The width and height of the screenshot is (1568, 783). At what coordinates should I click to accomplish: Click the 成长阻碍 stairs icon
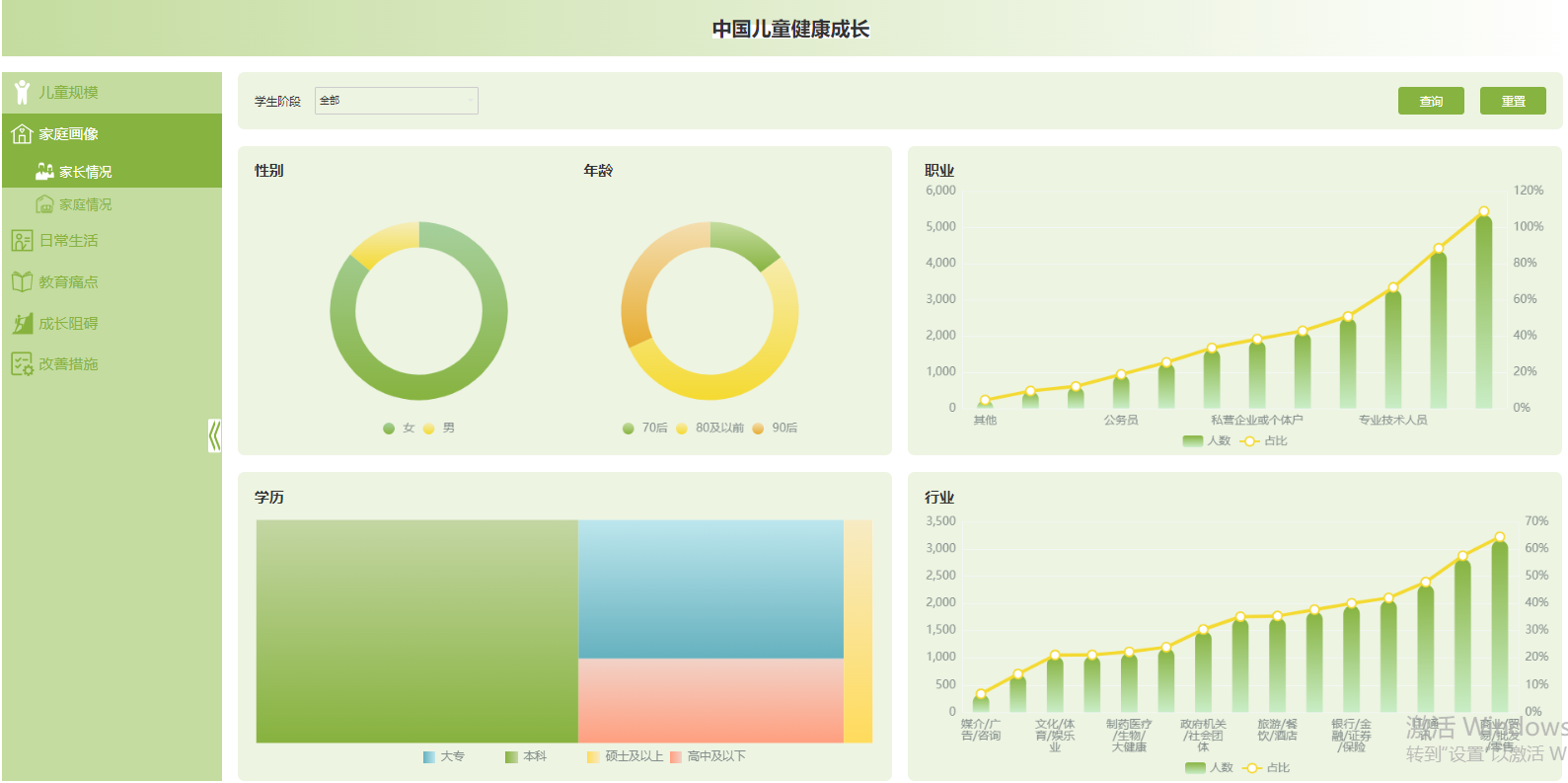tap(22, 323)
